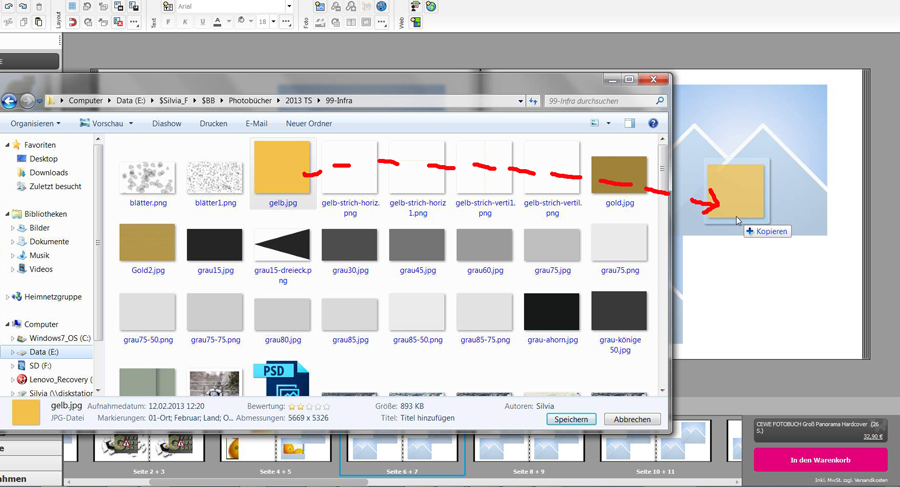This screenshot has height=487, width=900.
Task: Expand the Bibliotheken tree node
Action: 6,214
